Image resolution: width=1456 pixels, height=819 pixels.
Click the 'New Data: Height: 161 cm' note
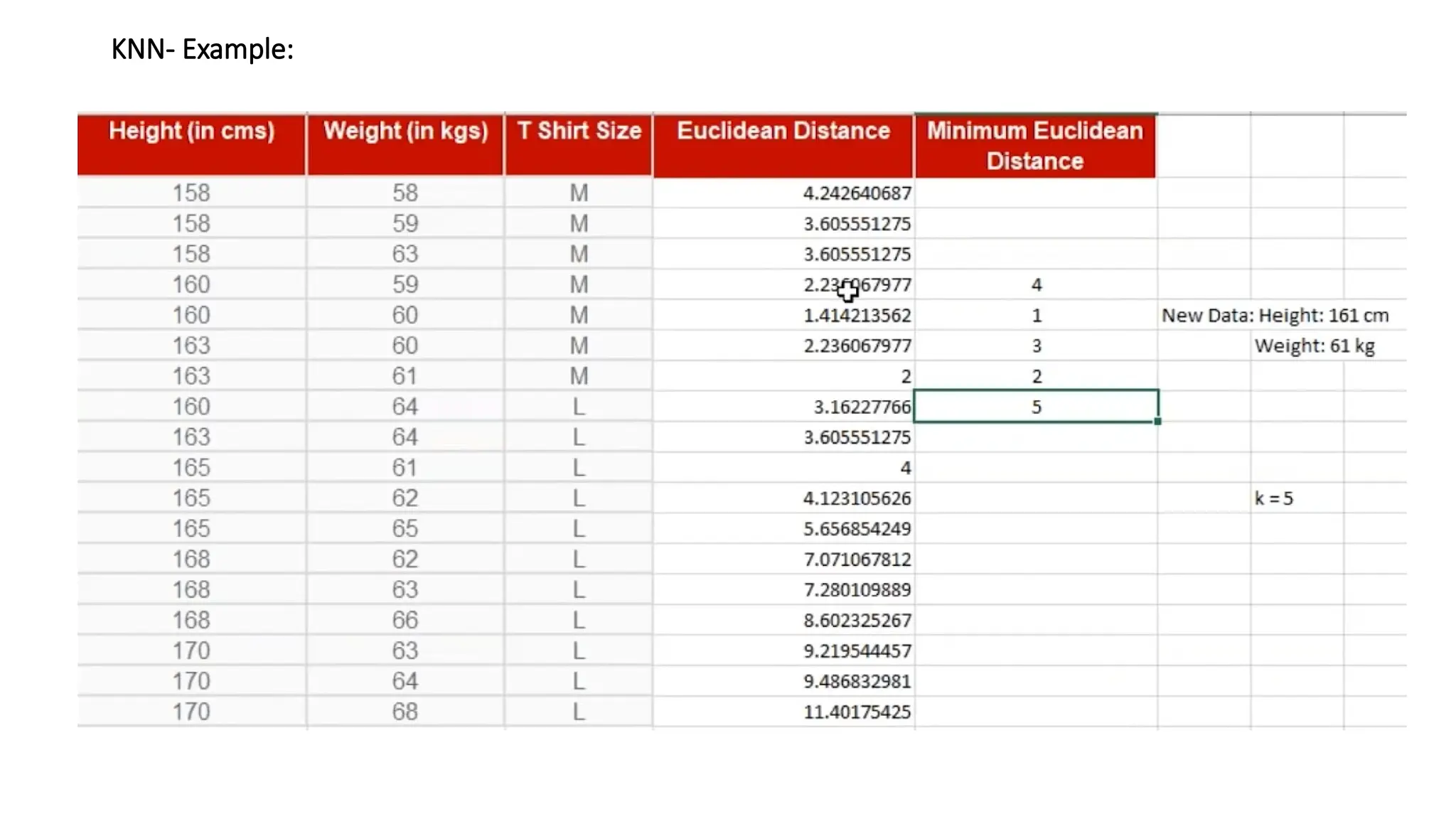pos(1275,316)
